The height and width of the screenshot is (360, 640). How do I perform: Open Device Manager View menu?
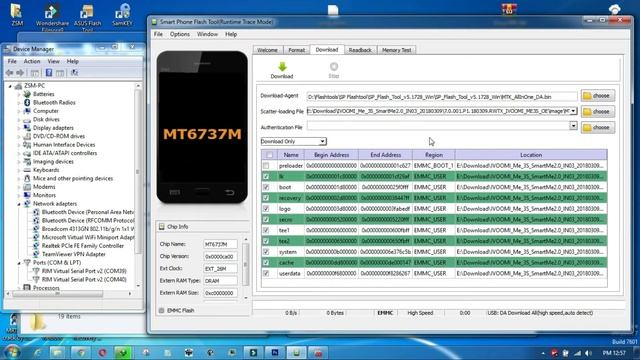(x=53, y=61)
